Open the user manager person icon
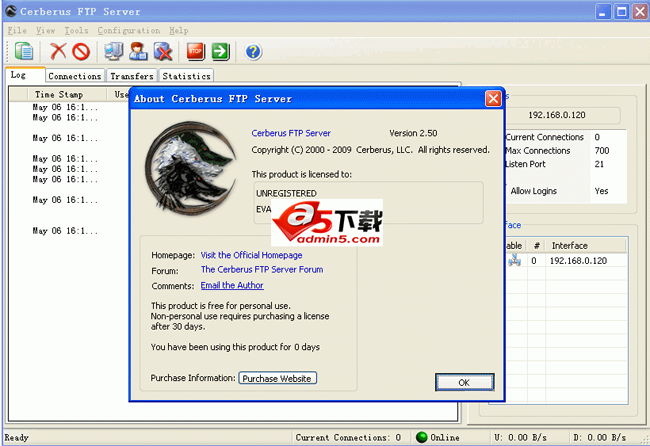The height and width of the screenshot is (446, 650). pyautogui.click(x=139, y=51)
